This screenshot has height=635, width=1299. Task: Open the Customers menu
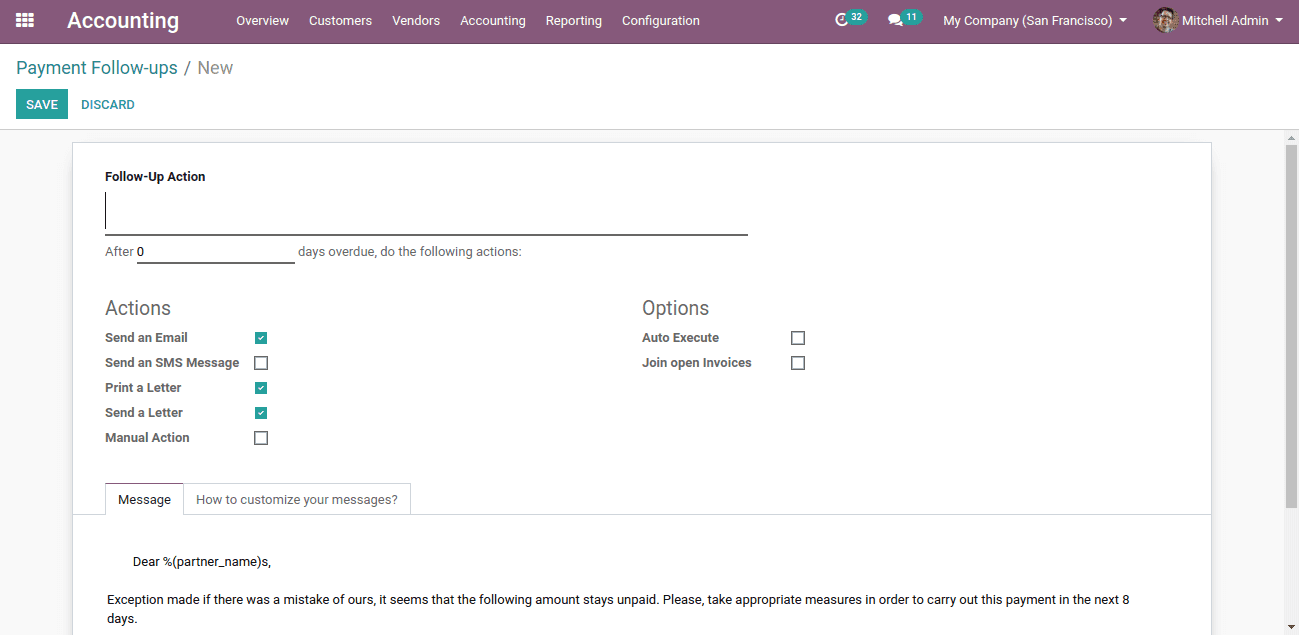[x=340, y=20]
